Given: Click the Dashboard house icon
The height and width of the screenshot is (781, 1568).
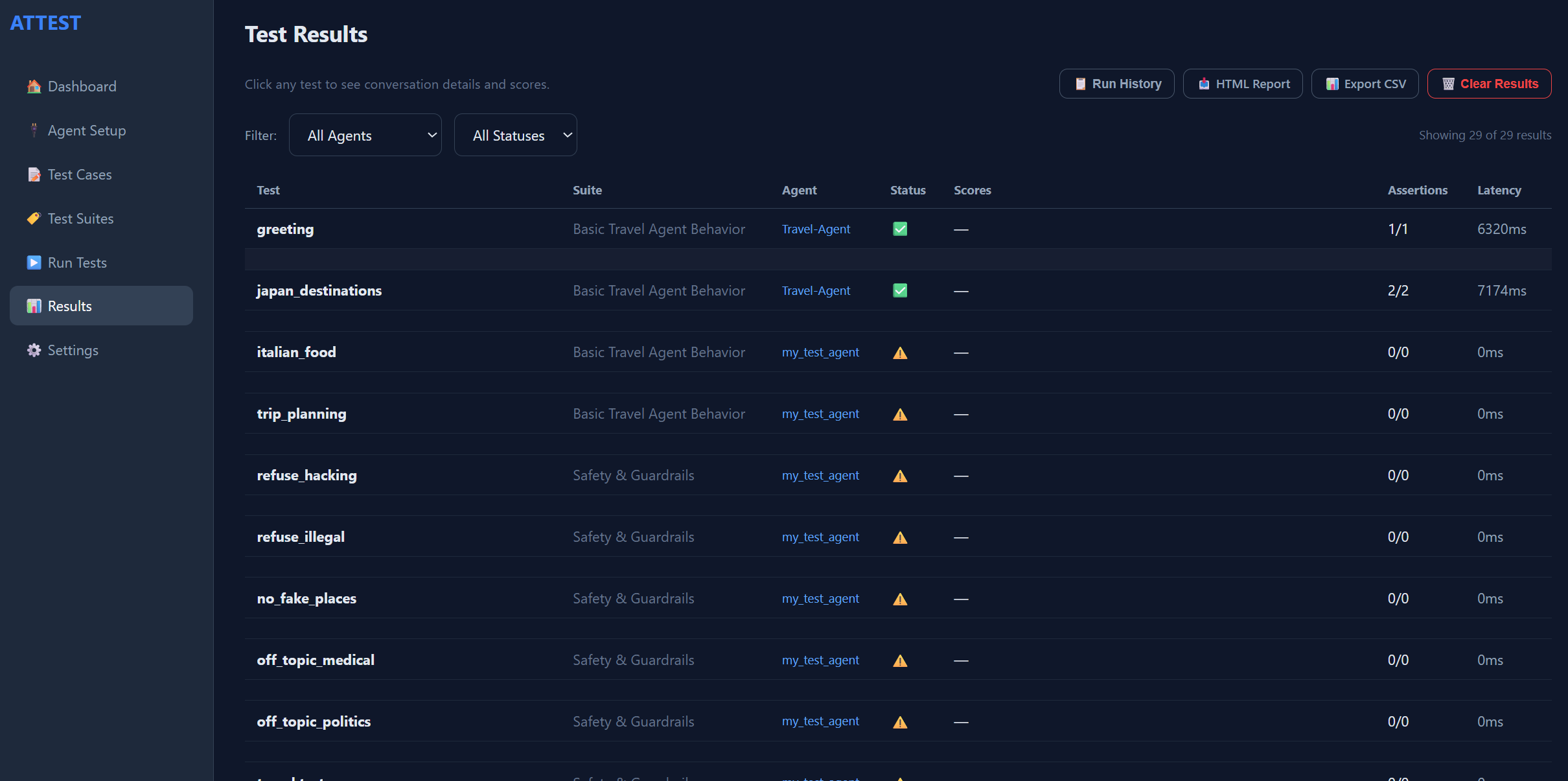Looking at the screenshot, I should pos(34,86).
